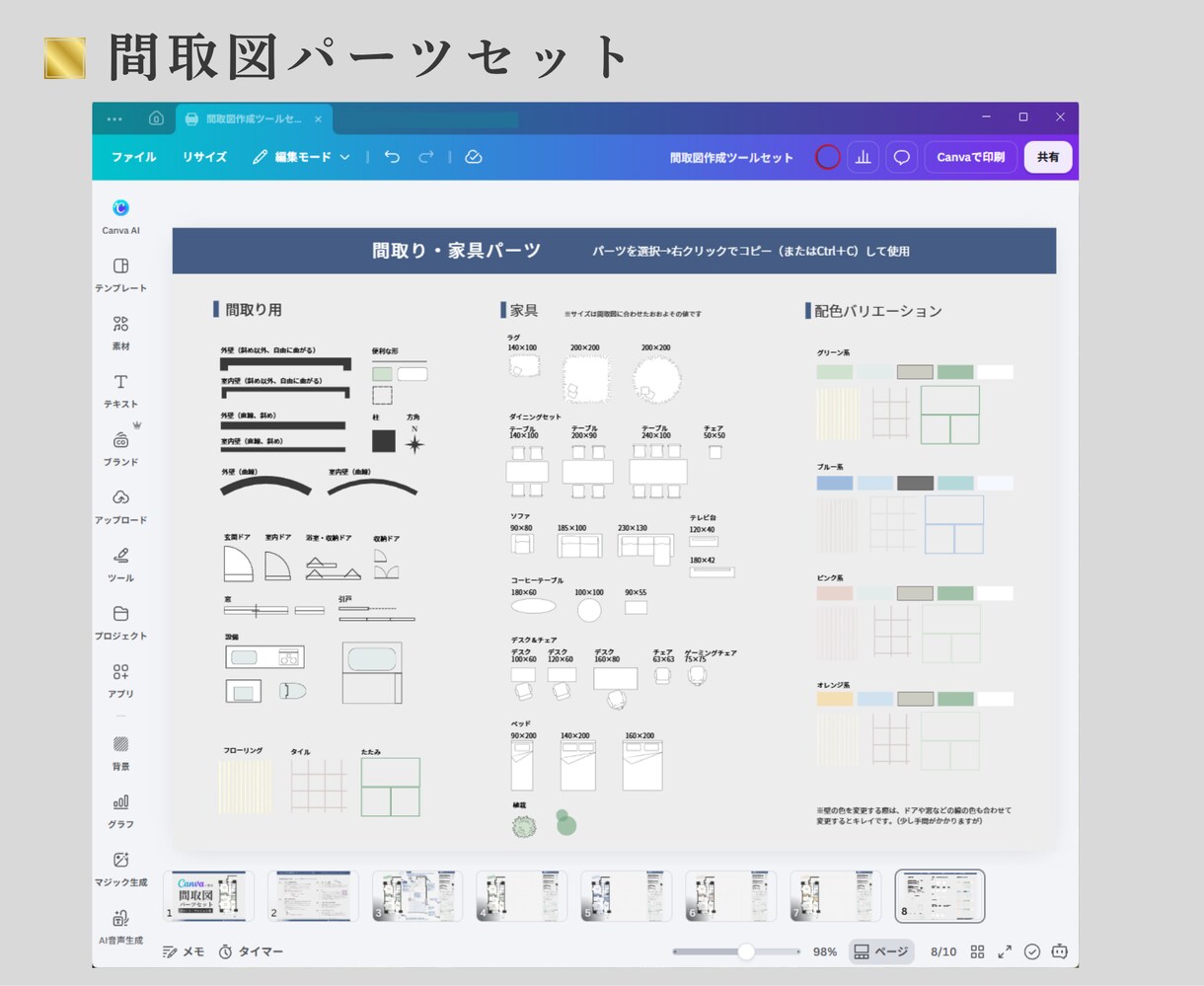This screenshot has width=1204, height=986.
Task: Open the comments speech bubble
Action: coord(902,157)
